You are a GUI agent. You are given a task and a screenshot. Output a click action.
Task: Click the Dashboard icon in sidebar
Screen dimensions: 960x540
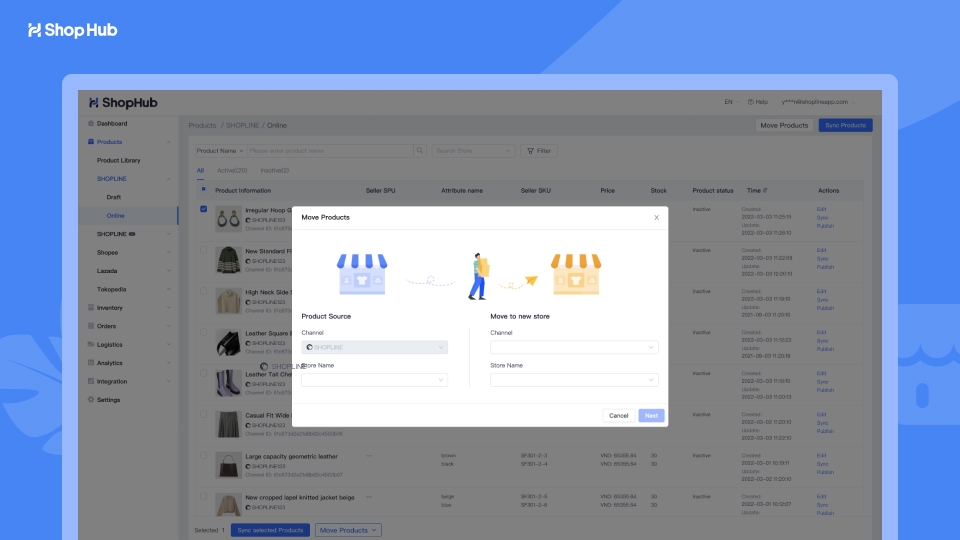(x=91, y=124)
